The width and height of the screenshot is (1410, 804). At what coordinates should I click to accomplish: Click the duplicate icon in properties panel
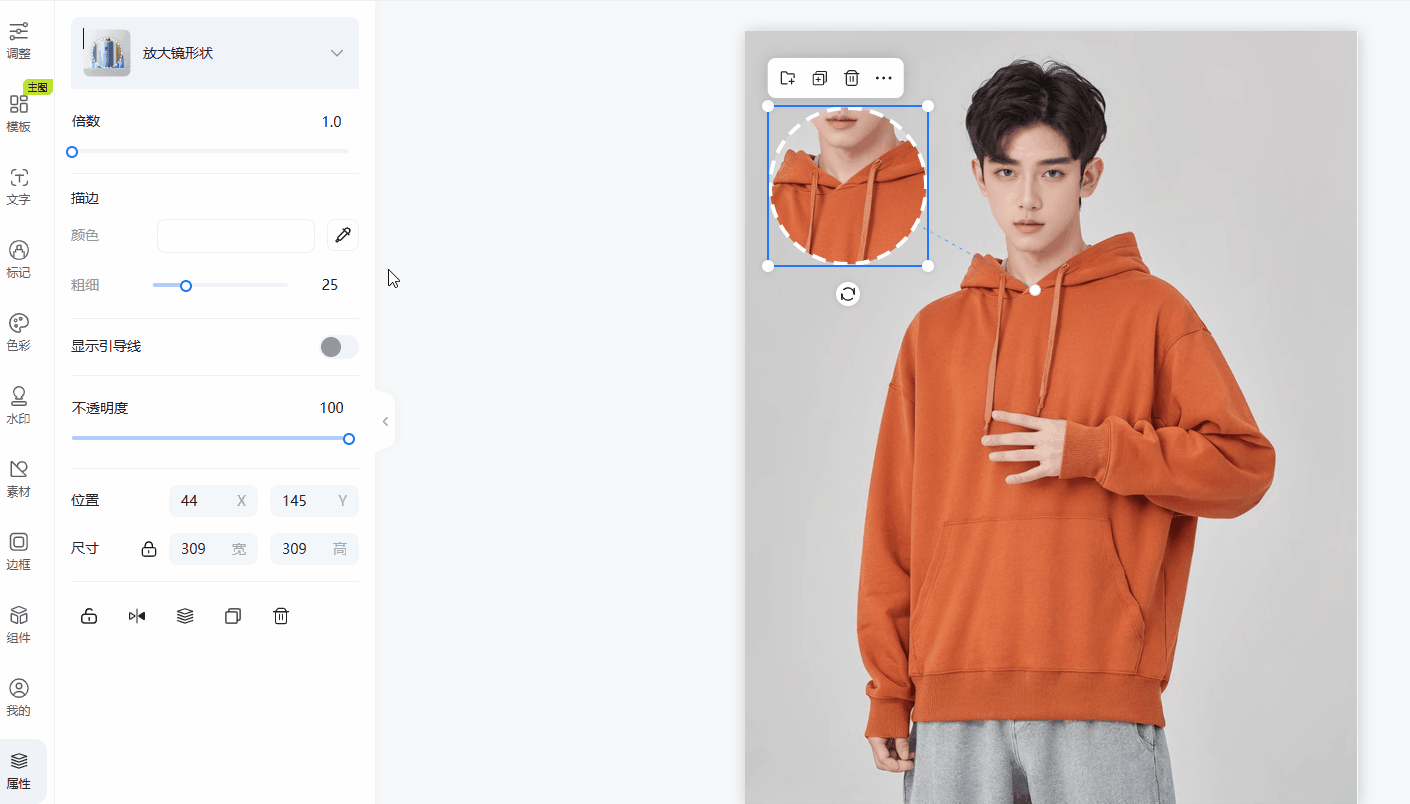pos(233,616)
